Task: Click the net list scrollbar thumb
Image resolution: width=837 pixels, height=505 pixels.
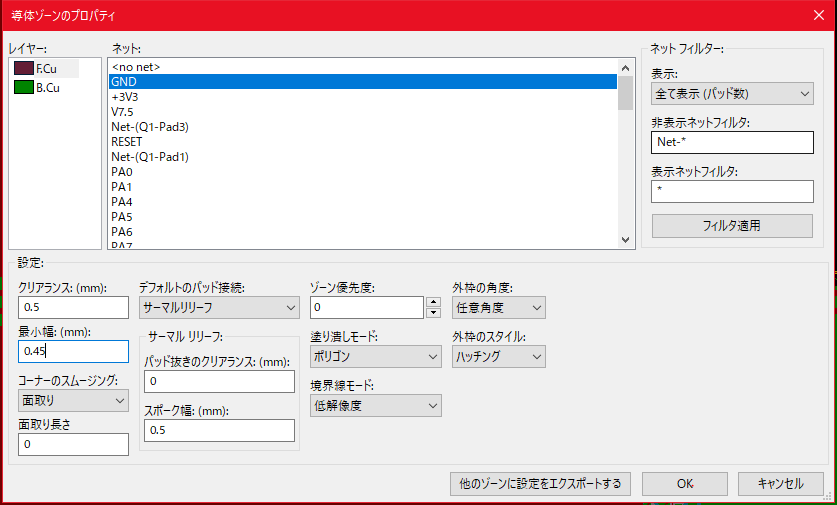Action: pos(626,93)
